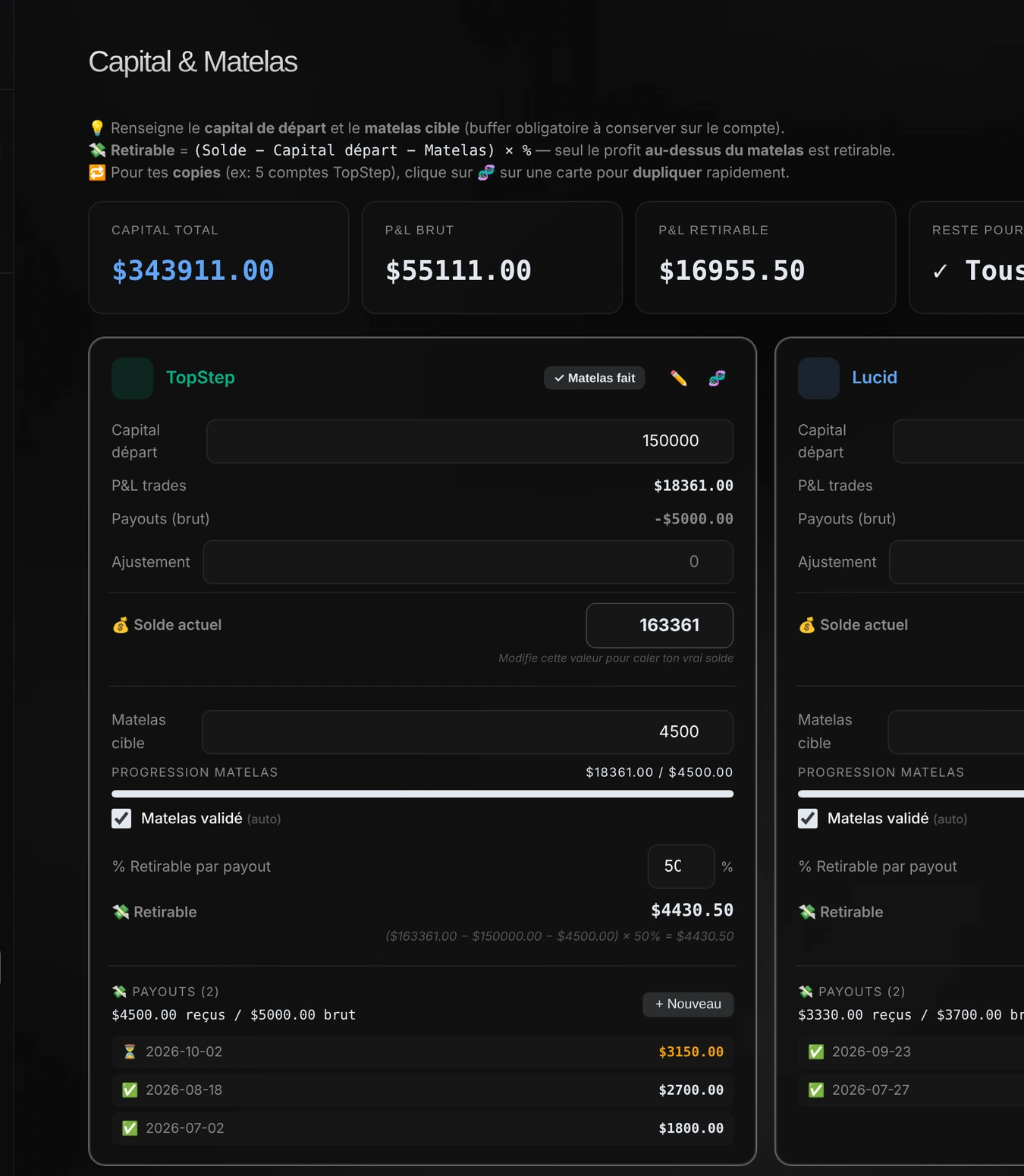Screen dimensions: 1024x1176
Task: Toggle Matelas validé checkbox in TopStep card
Action: 121,819
